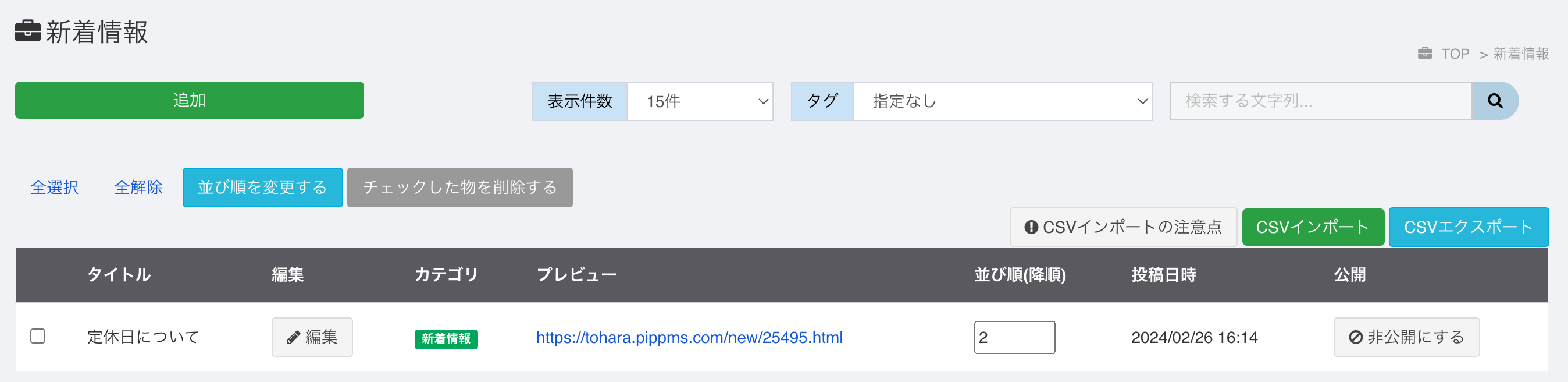
Task: Deselect all rows with 全解除
Action: (x=138, y=187)
